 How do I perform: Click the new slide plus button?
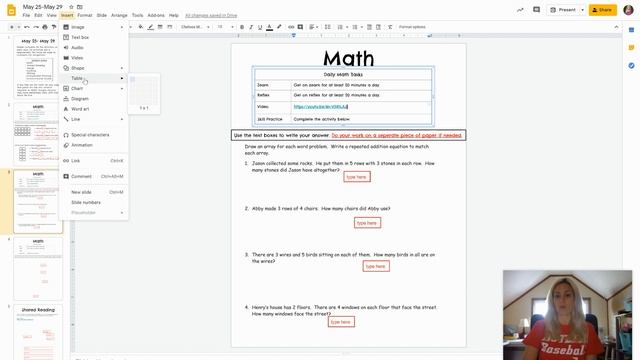coord(11,27)
